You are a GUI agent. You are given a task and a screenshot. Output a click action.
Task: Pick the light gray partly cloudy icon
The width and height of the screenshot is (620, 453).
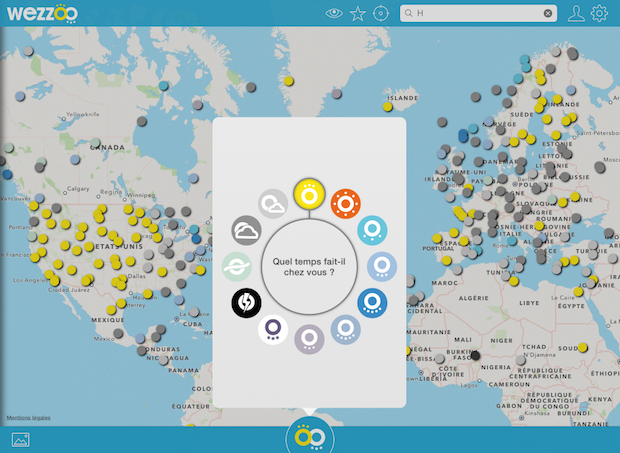click(273, 204)
